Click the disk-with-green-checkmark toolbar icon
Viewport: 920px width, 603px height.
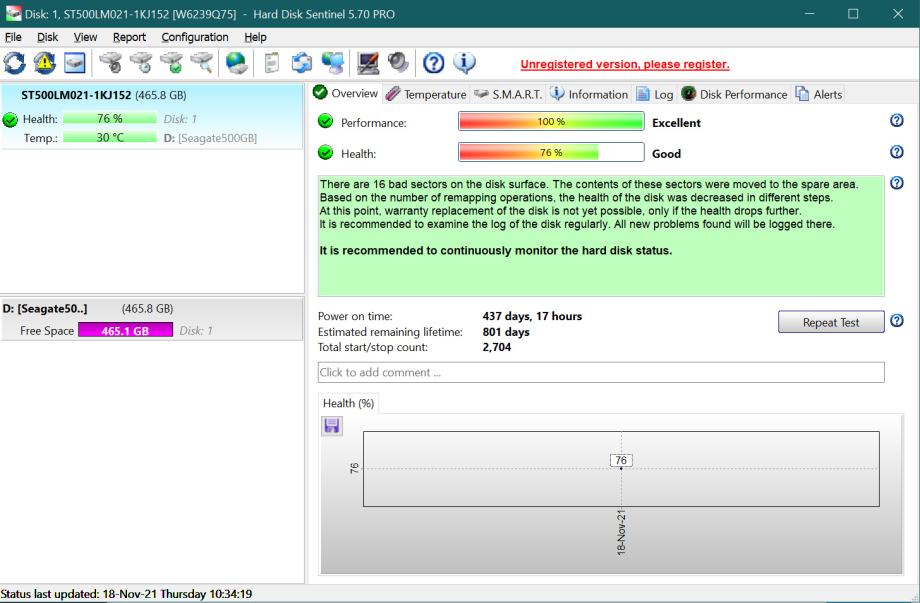(x=172, y=63)
